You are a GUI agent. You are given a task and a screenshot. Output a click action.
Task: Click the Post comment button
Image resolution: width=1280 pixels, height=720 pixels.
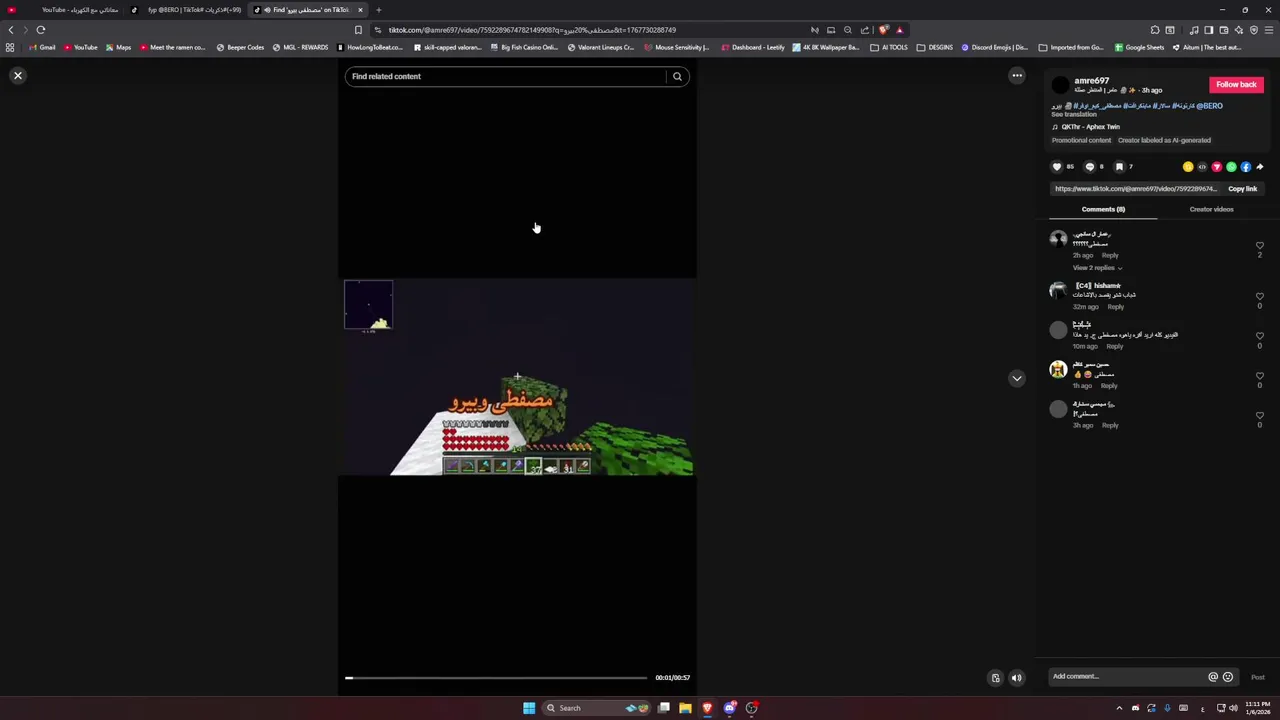tap(1258, 677)
